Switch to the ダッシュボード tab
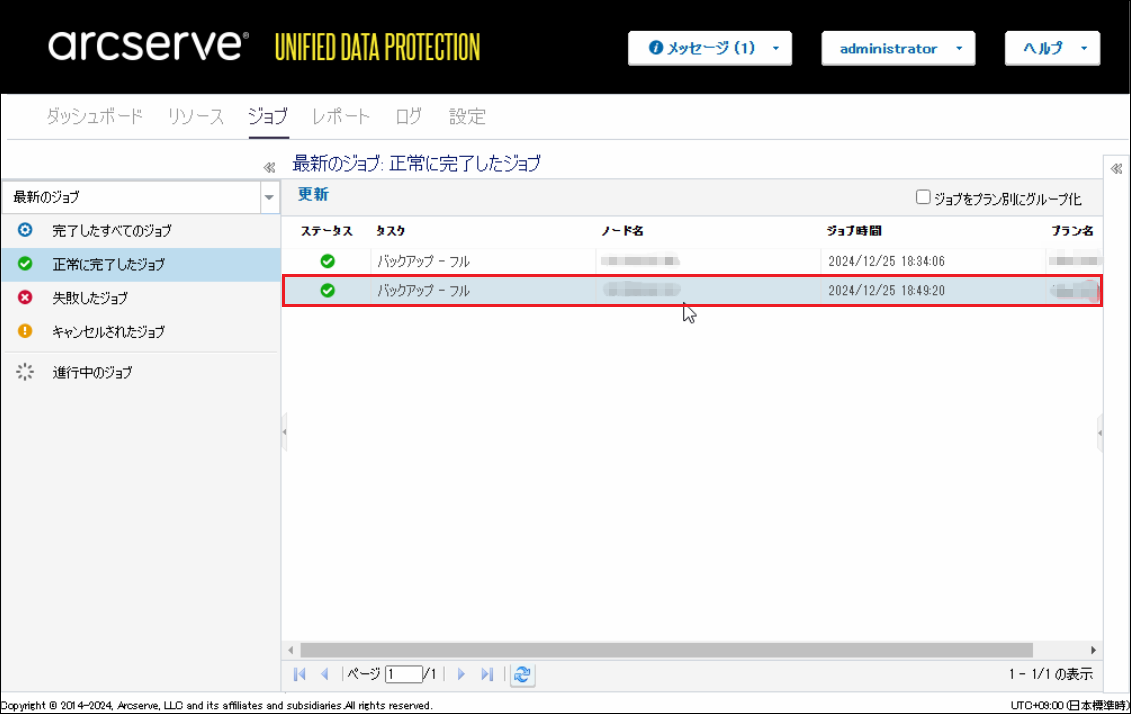Image resolution: width=1131 pixels, height=714 pixels. (x=95, y=117)
